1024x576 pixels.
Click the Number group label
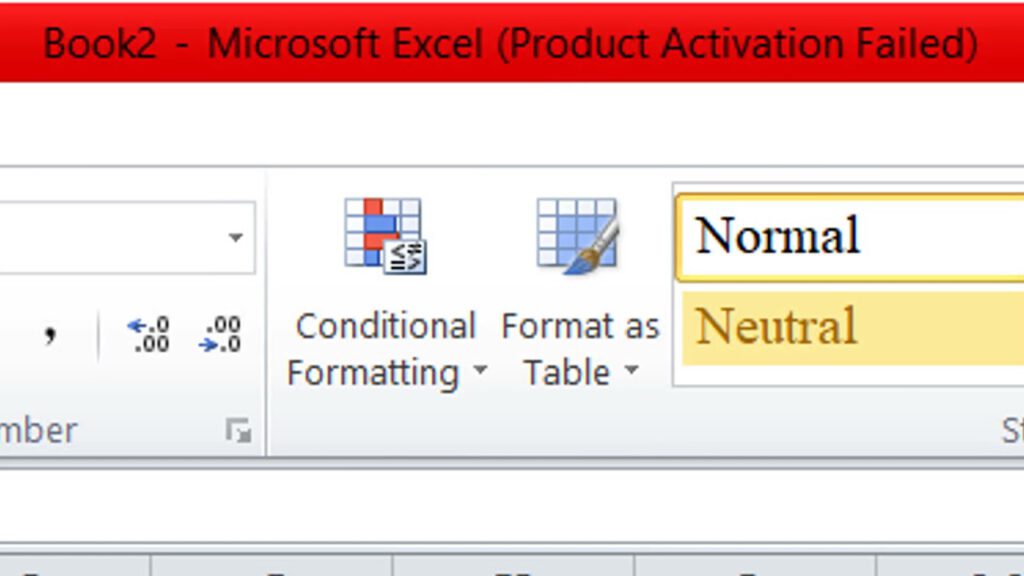38,431
